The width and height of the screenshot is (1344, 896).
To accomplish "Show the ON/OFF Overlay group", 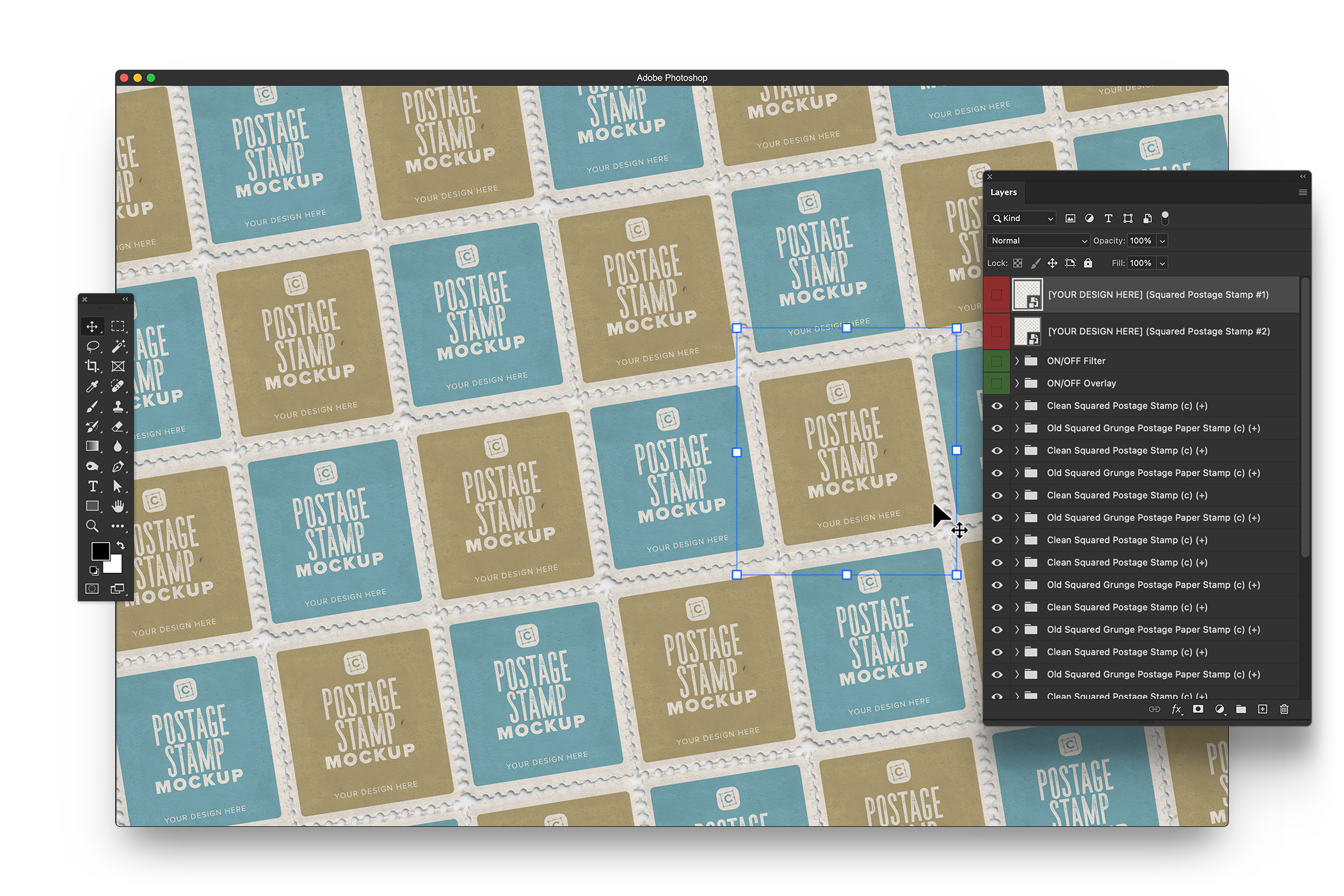I will tap(996, 383).
